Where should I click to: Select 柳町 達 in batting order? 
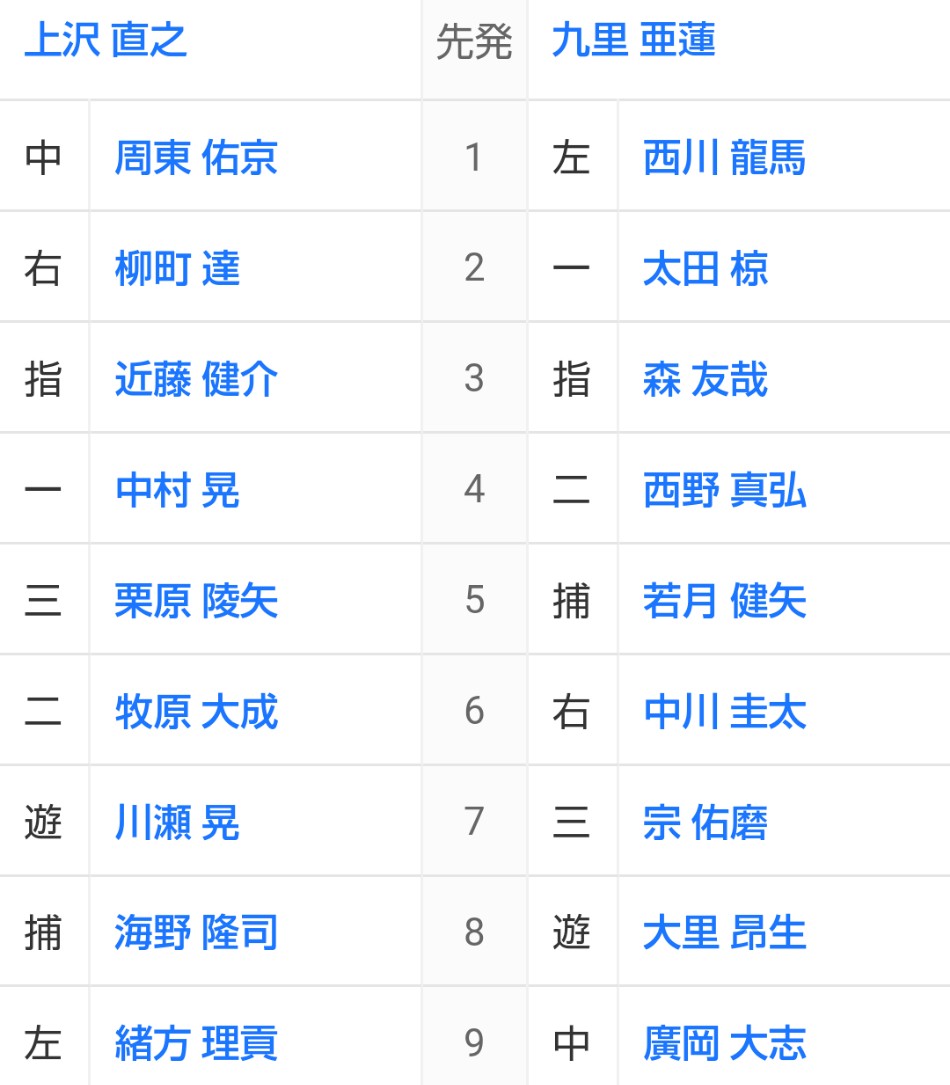pos(177,269)
